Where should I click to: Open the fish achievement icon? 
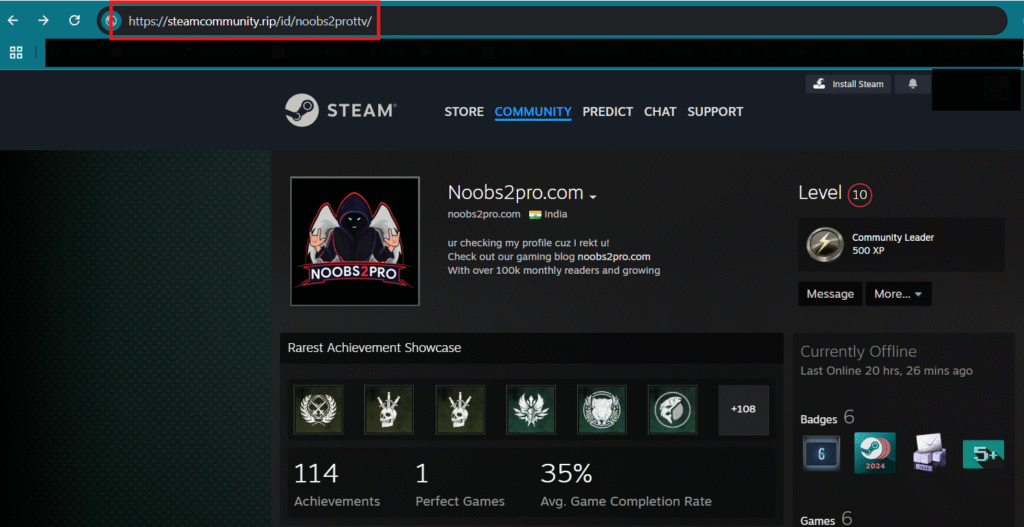coord(673,409)
